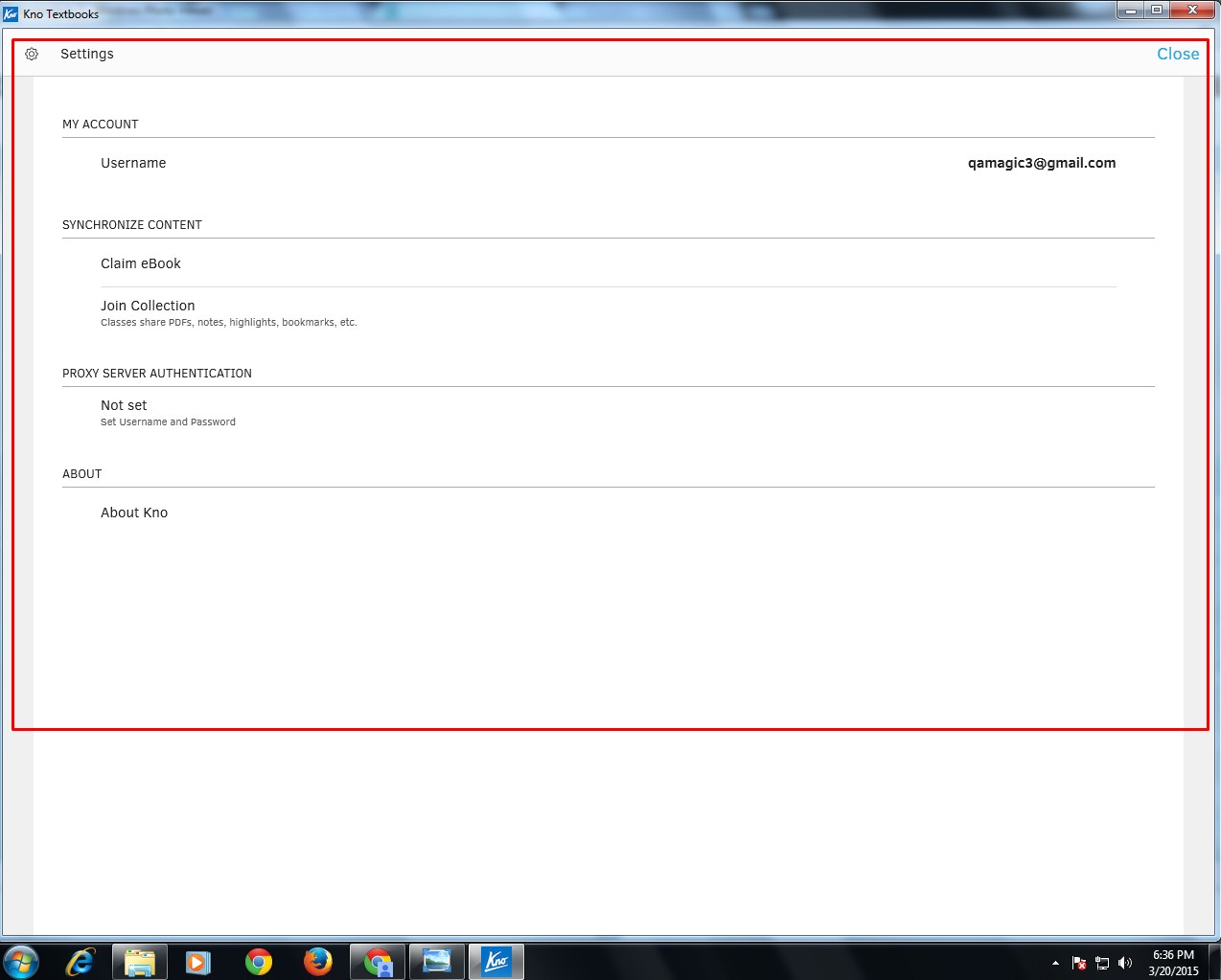Open the Windows Start menu
The image size is (1221, 980).
point(21,961)
